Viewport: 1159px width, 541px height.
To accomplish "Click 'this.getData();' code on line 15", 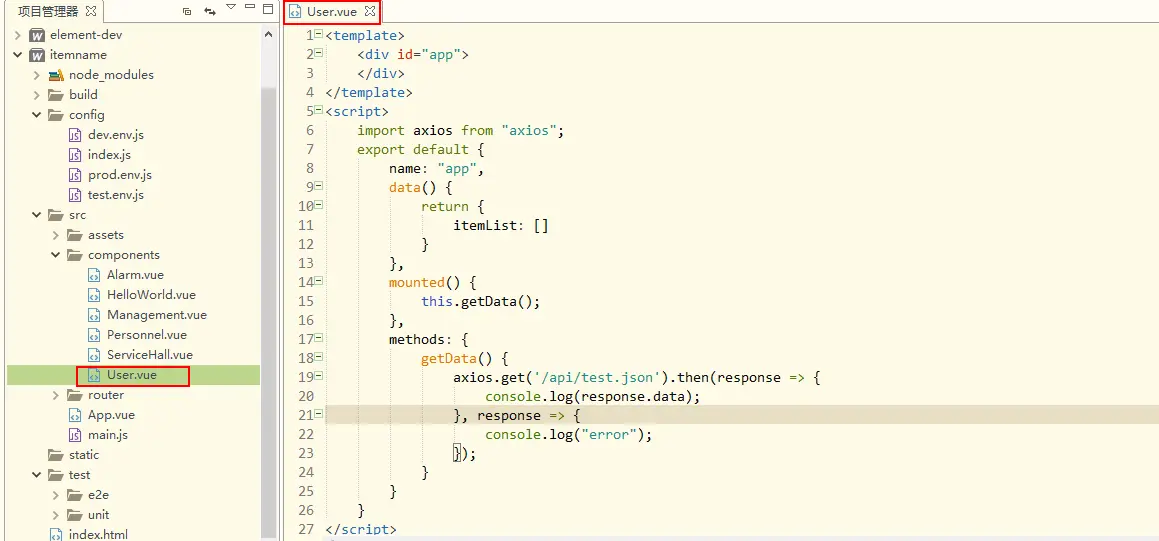I will [x=481, y=302].
